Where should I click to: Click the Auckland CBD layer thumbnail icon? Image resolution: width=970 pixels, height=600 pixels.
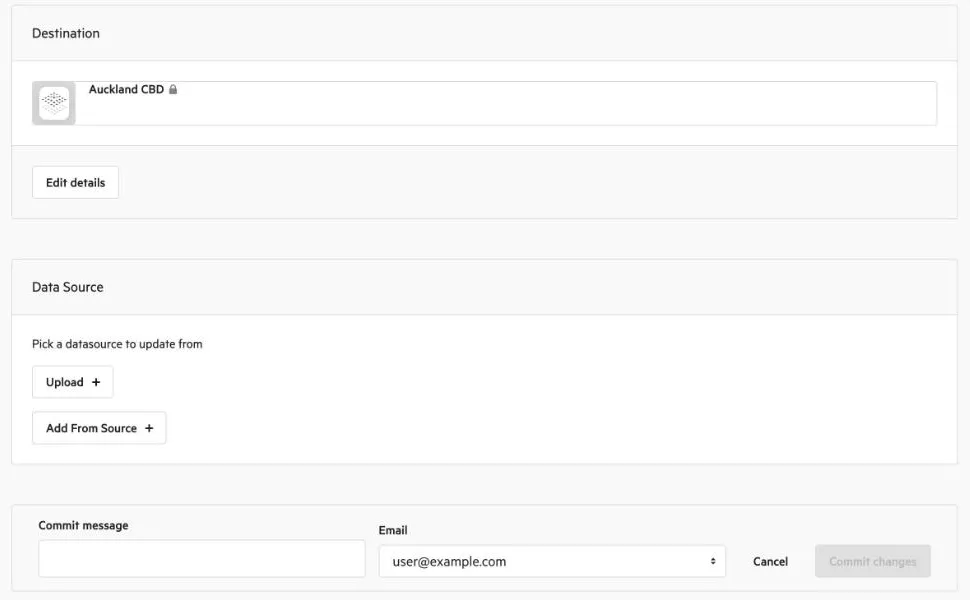(54, 103)
